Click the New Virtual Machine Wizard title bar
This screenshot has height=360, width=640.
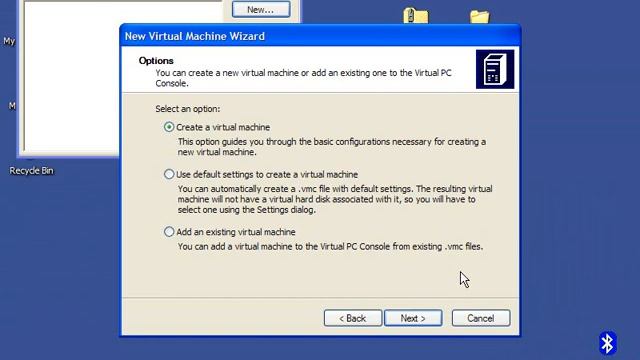click(320, 36)
